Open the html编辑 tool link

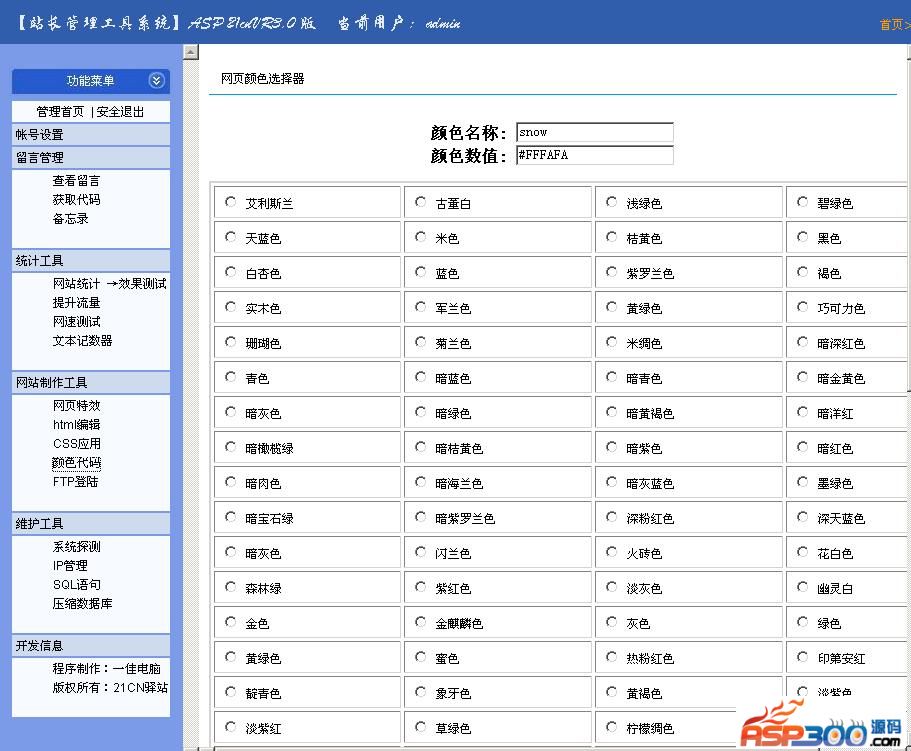coord(76,425)
